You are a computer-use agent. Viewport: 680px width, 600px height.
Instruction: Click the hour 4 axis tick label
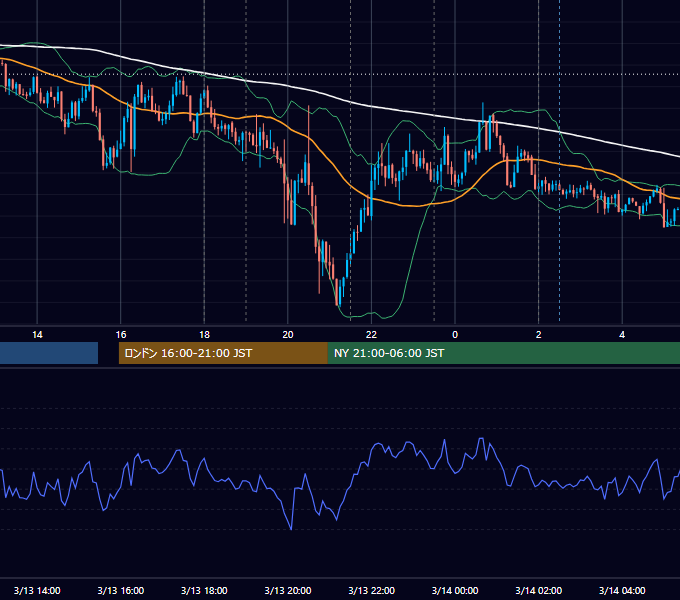622,335
